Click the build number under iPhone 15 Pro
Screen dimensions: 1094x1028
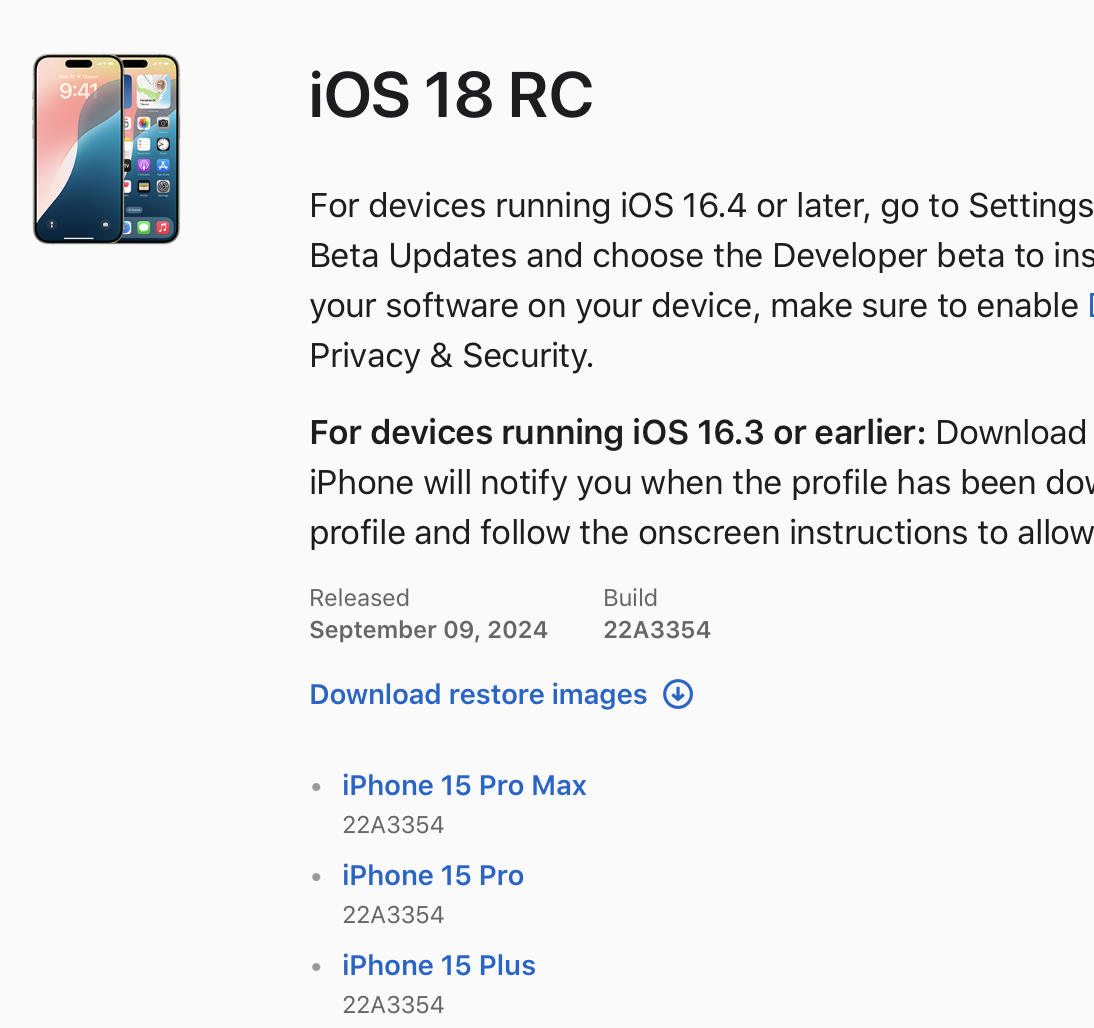pyautogui.click(x=393, y=915)
